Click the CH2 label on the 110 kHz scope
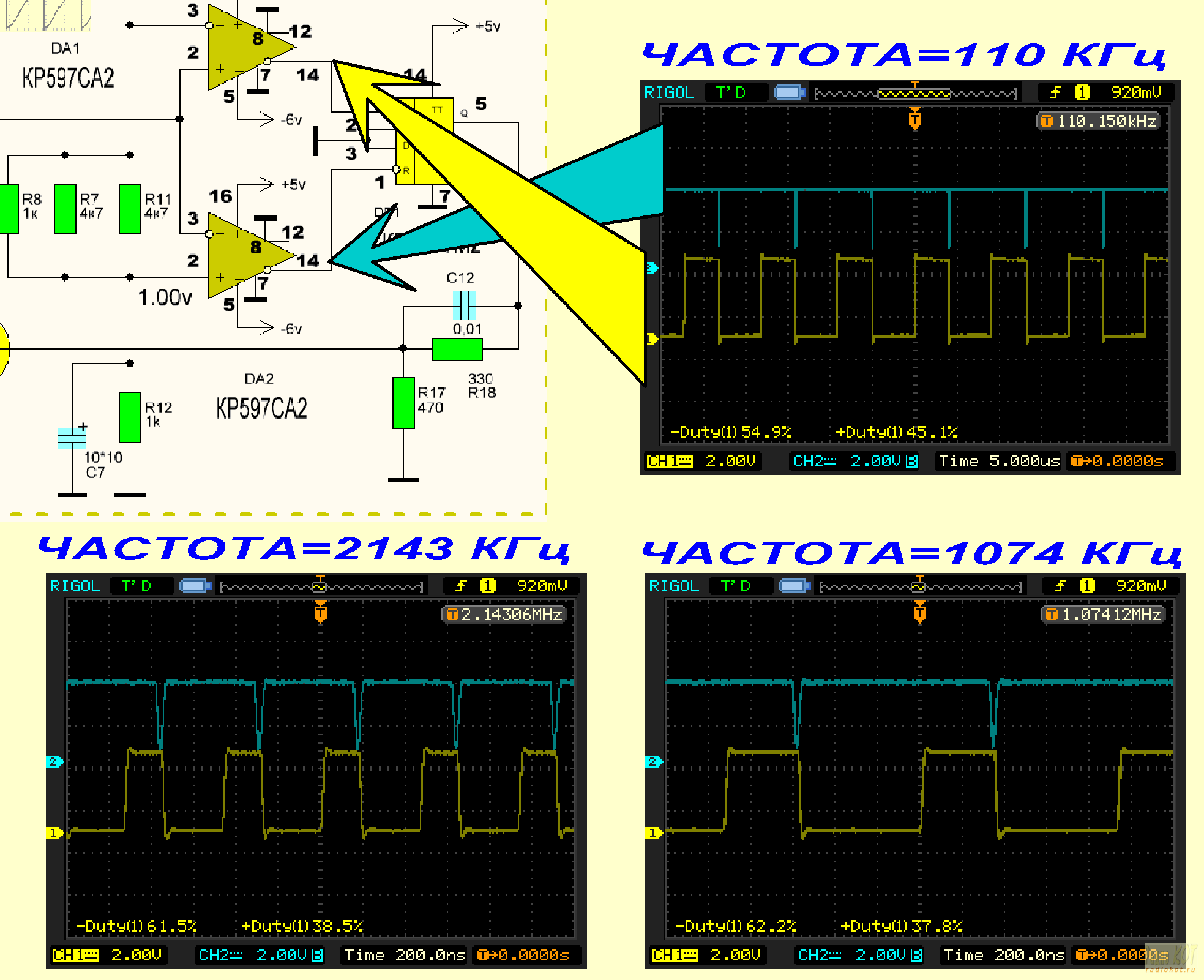This screenshot has width=1204, height=980. tap(815, 461)
